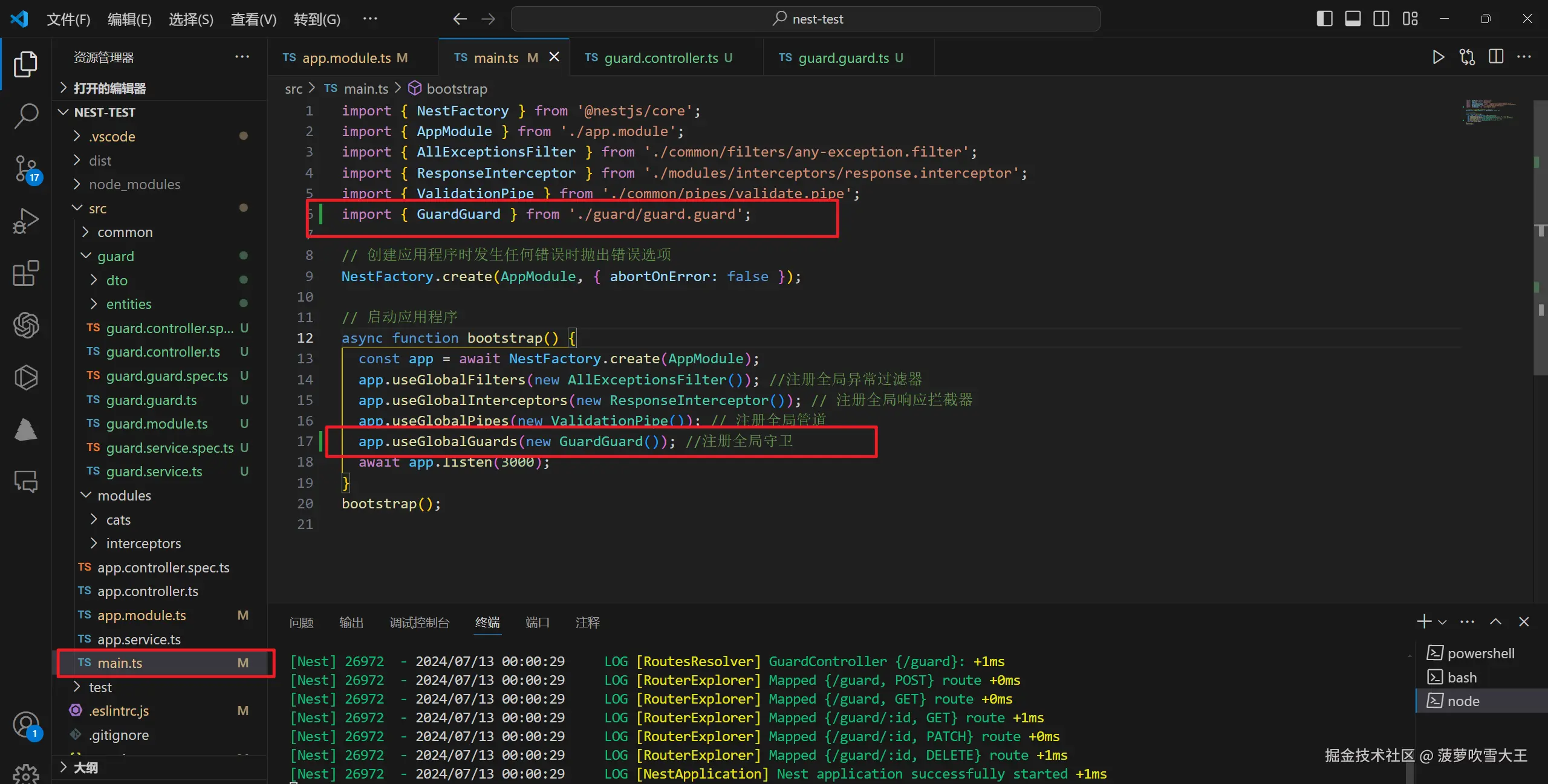The width and height of the screenshot is (1548, 784).
Task: Open the Extensions view
Action: click(26, 273)
